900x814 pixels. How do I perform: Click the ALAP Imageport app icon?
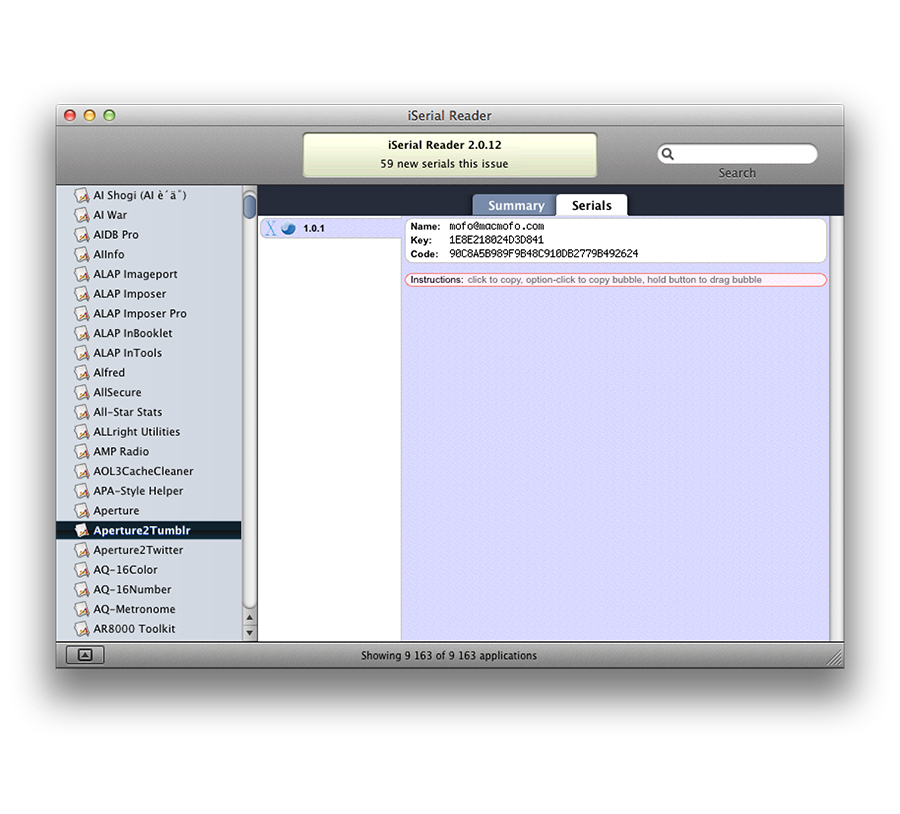pyautogui.click(x=82, y=274)
